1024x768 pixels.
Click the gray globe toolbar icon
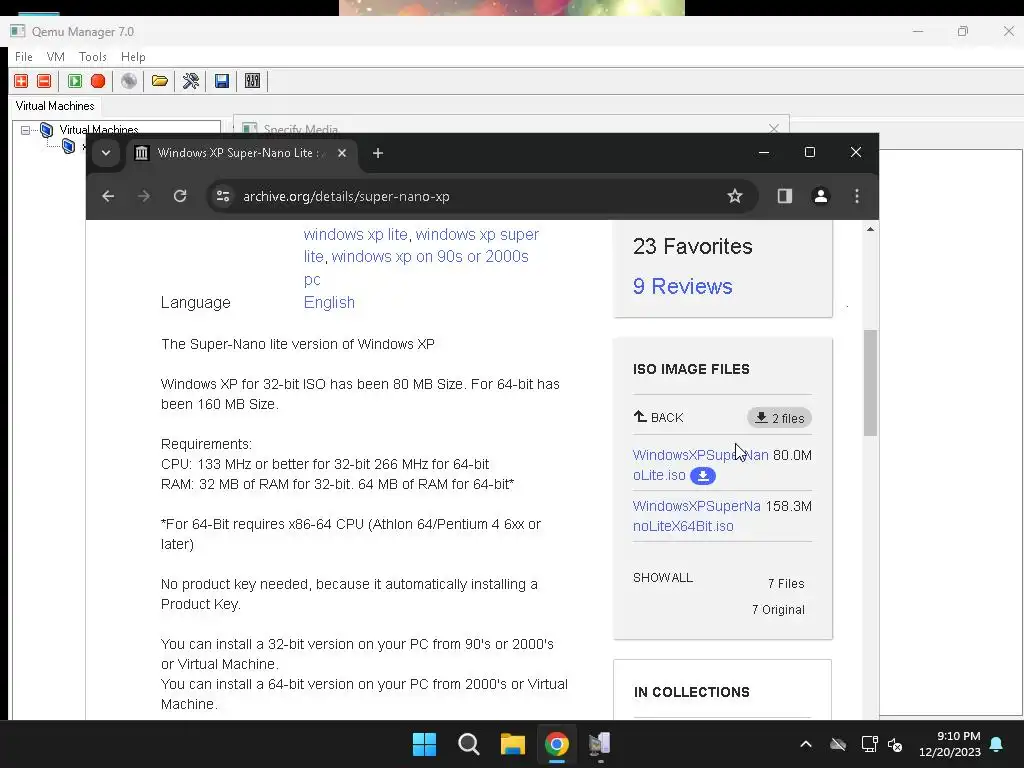(129, 81)
